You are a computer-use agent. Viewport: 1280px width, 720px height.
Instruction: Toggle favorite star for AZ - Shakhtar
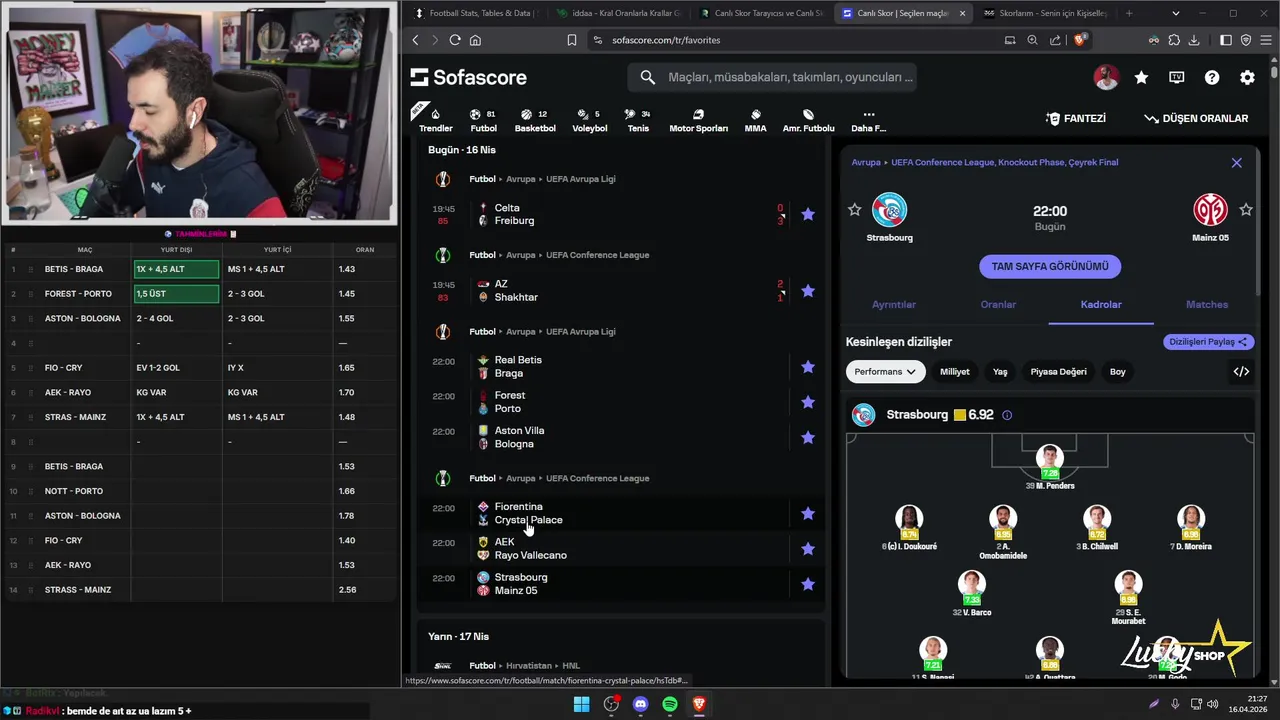point(808,291)
